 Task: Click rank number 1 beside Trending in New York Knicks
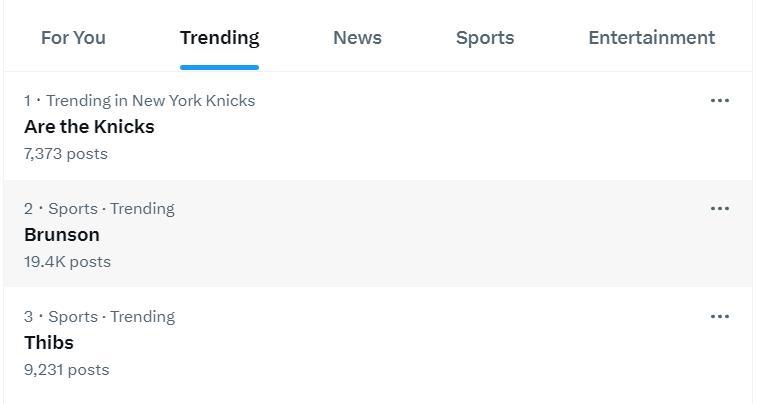click(x=28, y=101)
